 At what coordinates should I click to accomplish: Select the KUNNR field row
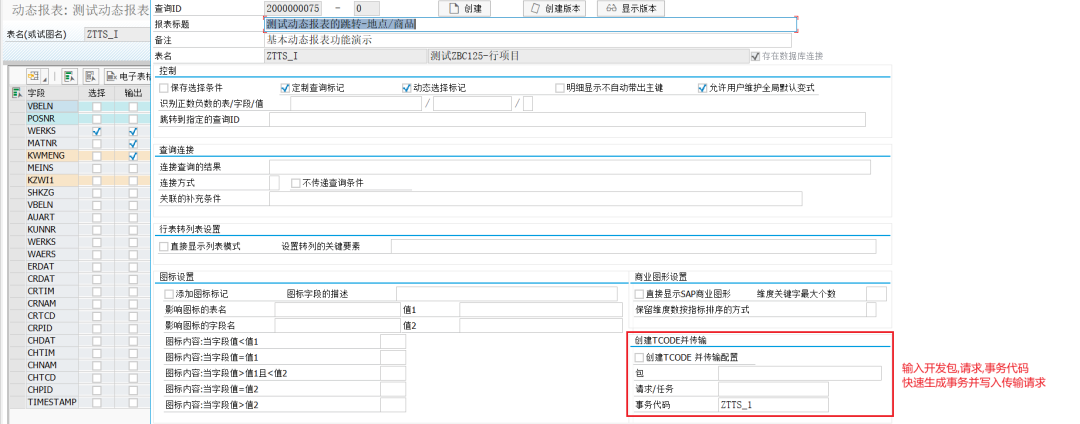(52, 229)
